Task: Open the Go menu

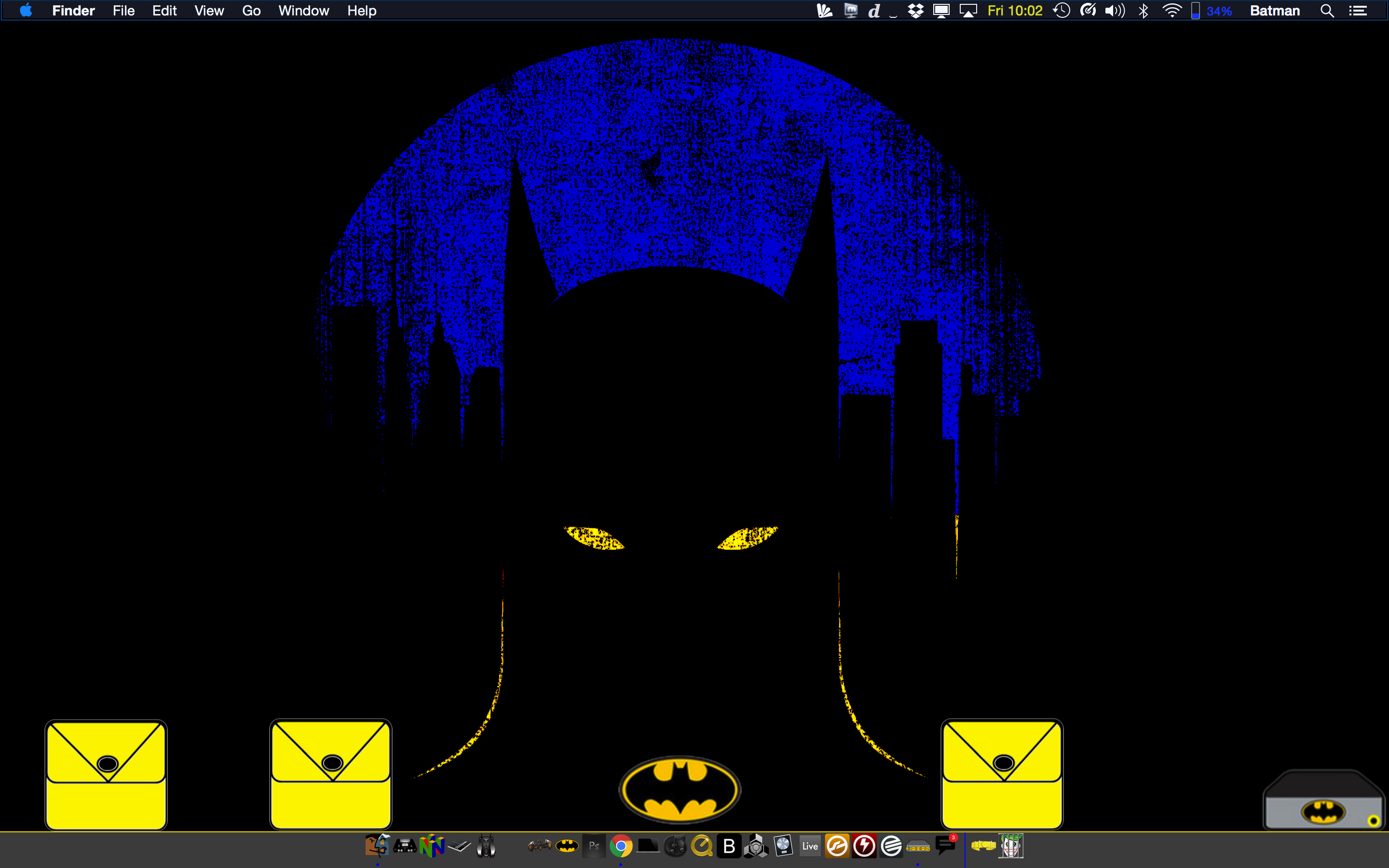Action: (251, 10)
